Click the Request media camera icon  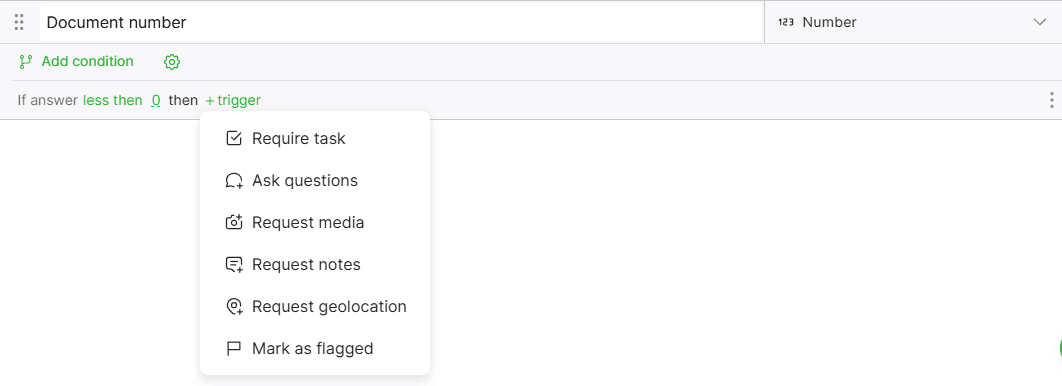(234, 222)
